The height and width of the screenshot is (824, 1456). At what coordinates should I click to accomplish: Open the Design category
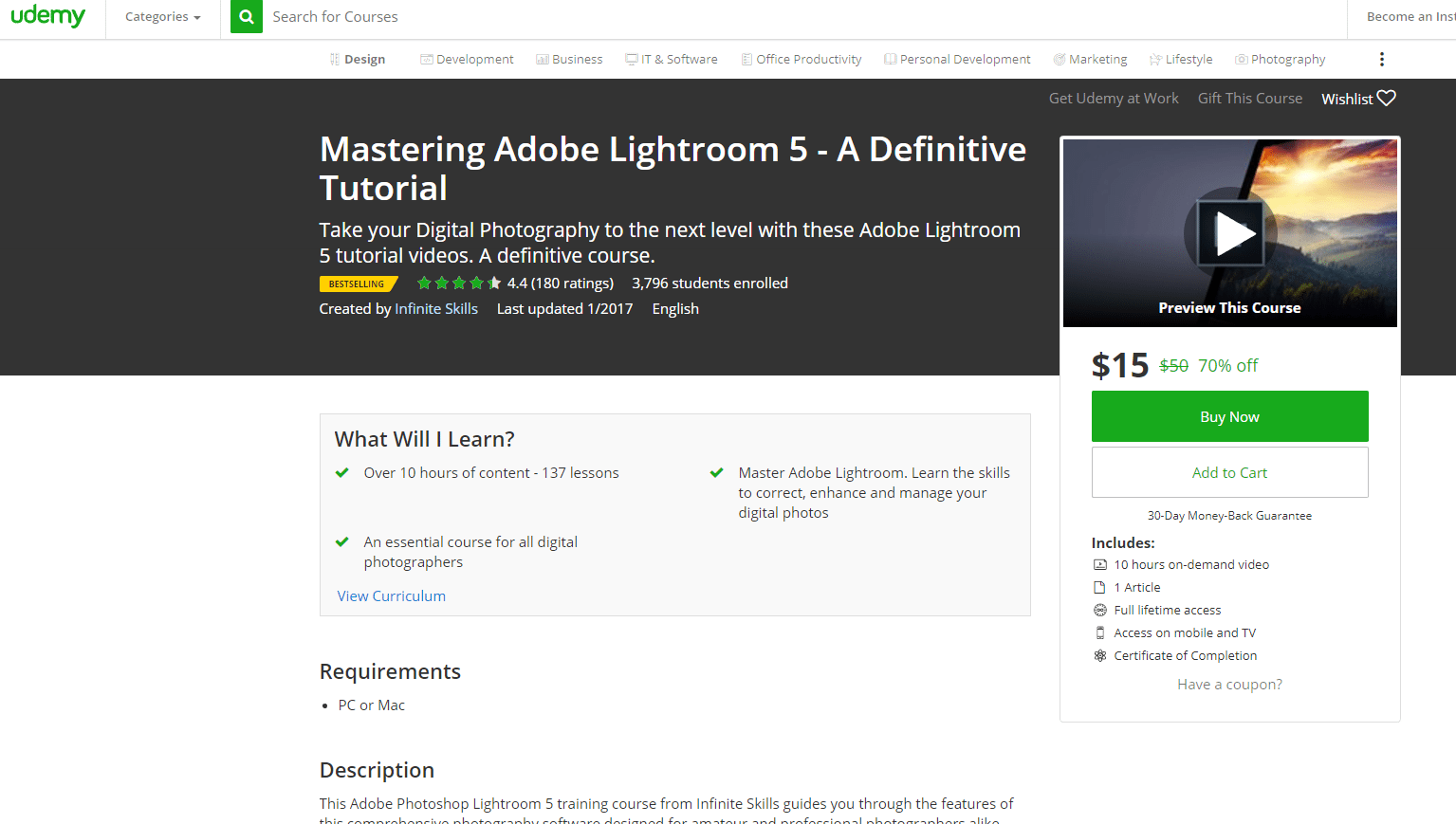[357, 59]
